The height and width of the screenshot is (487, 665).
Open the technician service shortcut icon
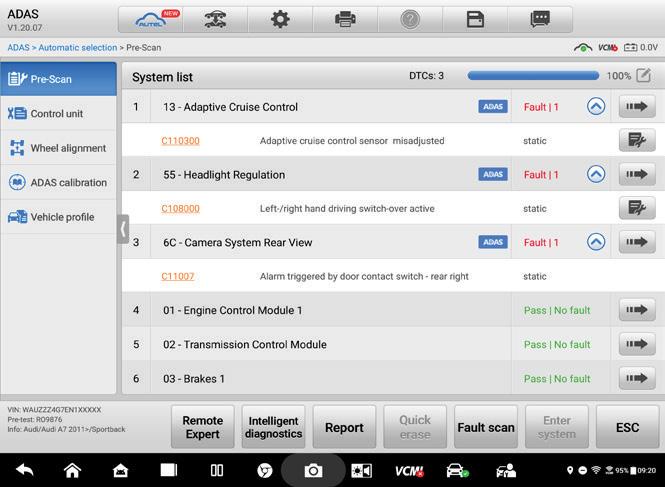click(506, 470)
